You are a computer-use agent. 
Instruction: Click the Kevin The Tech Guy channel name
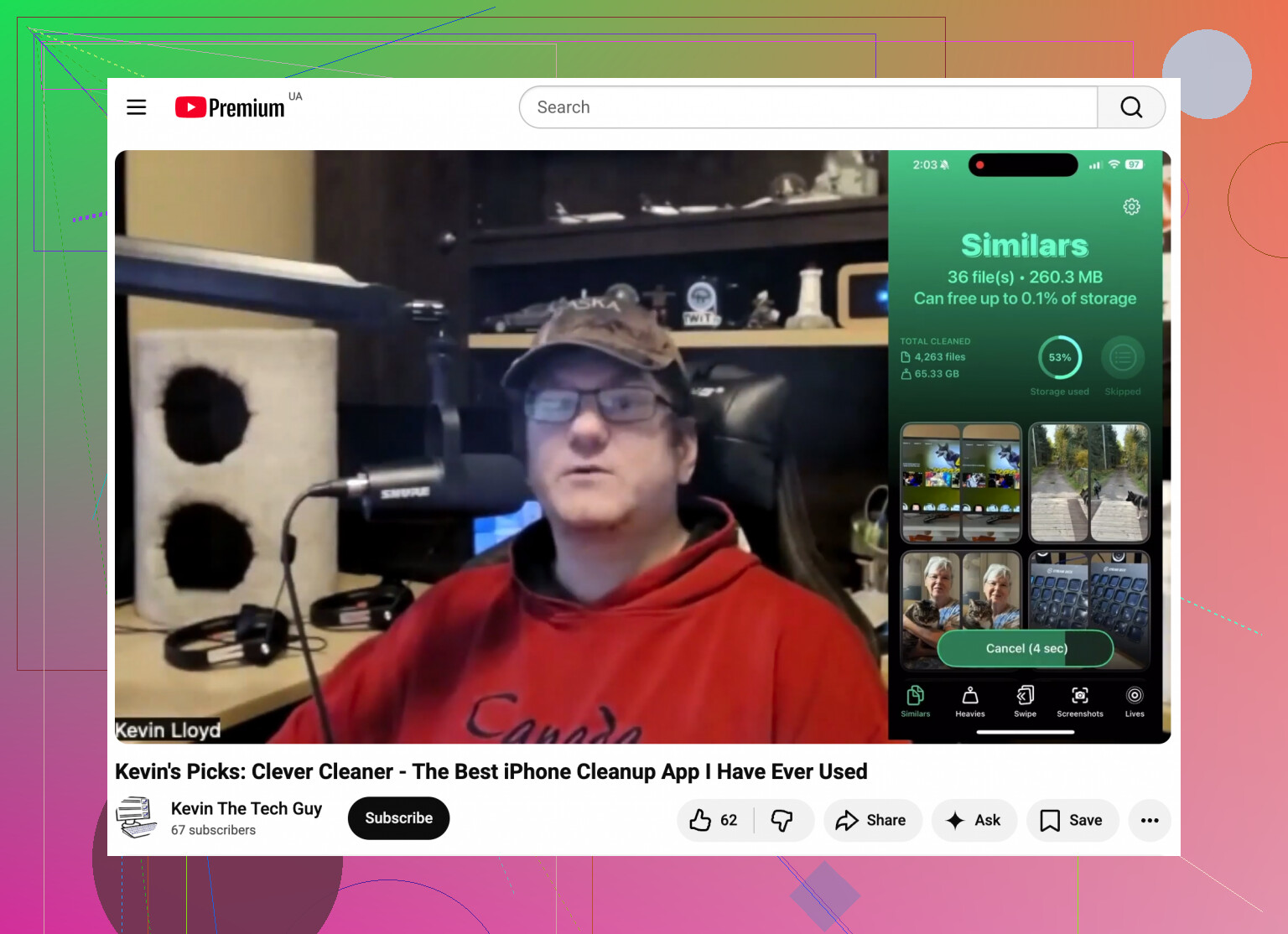(x=247, y=808)
